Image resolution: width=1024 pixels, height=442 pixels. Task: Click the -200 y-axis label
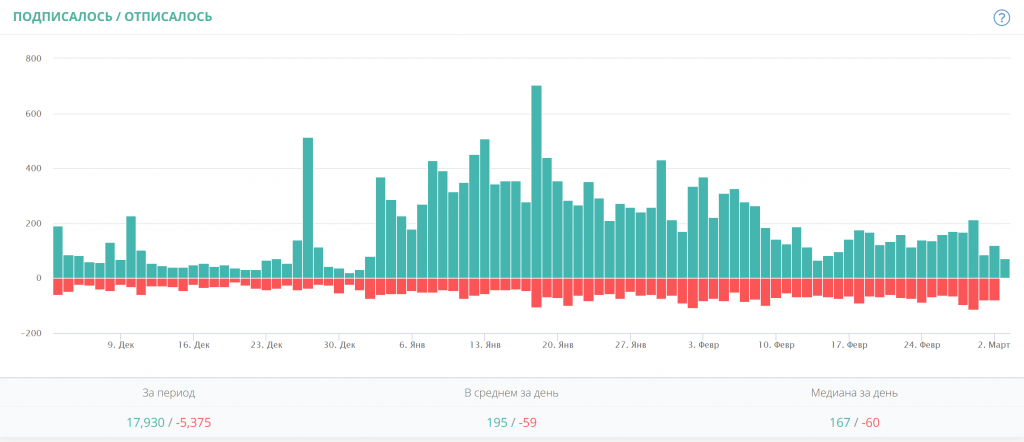pyautogui.click(x=30, y=333)
